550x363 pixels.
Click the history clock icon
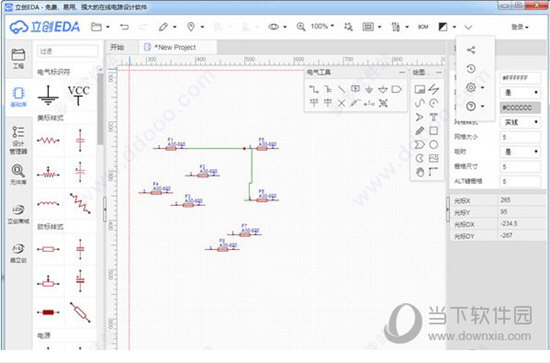tap(471, 68)
